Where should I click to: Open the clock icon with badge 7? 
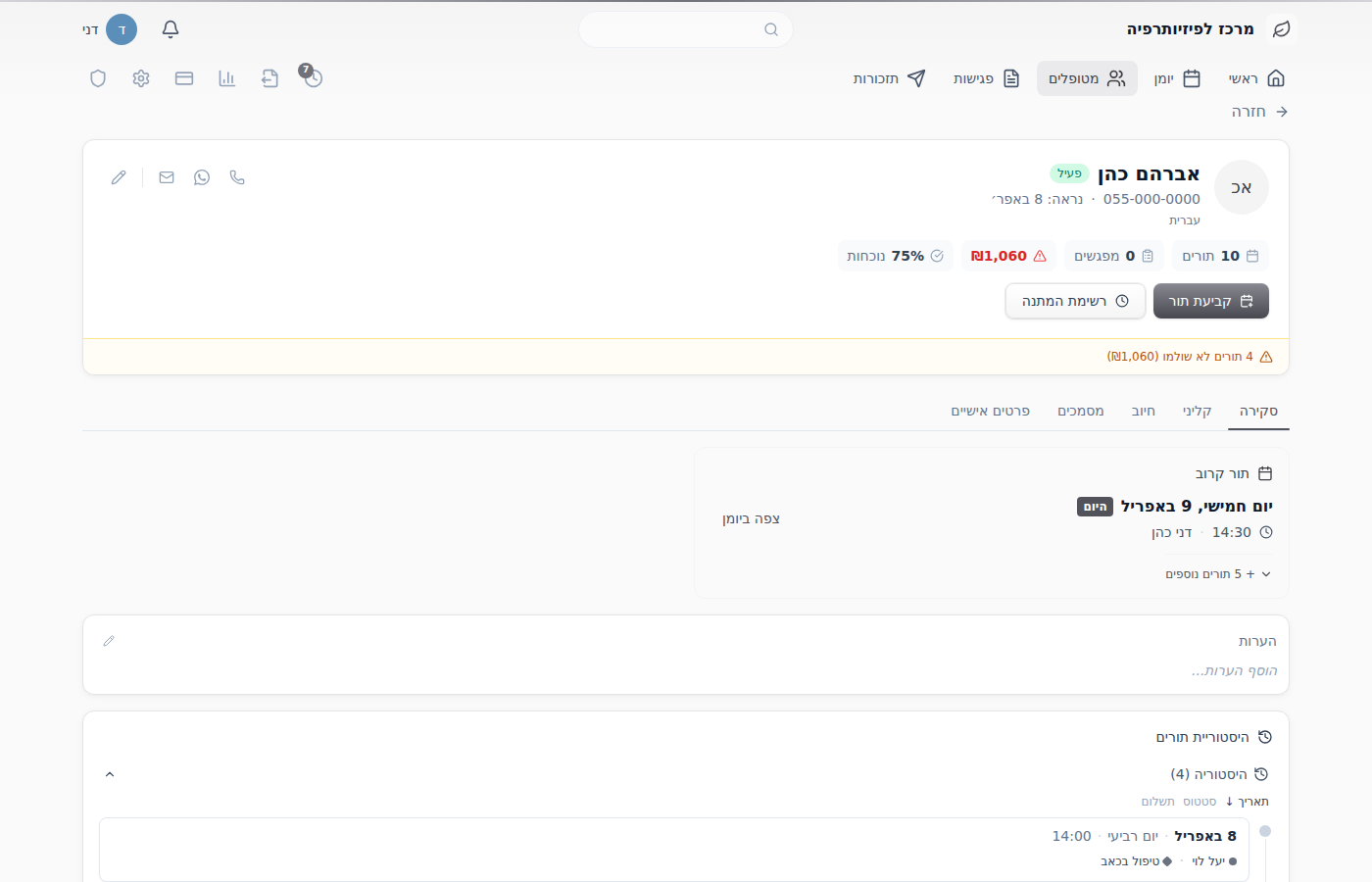[313, 77]
